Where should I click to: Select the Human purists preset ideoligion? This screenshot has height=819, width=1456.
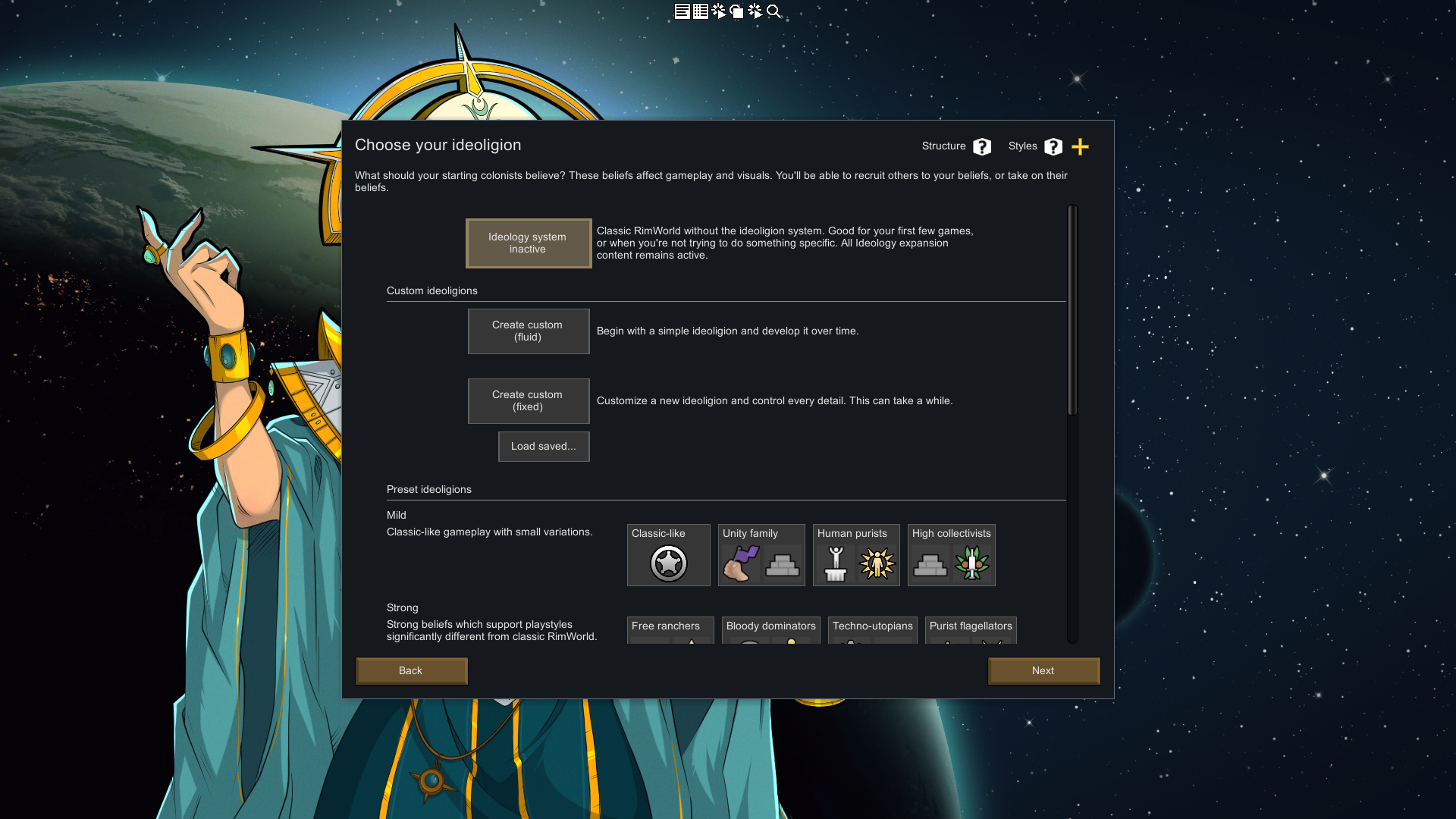[x=856, y=555]
